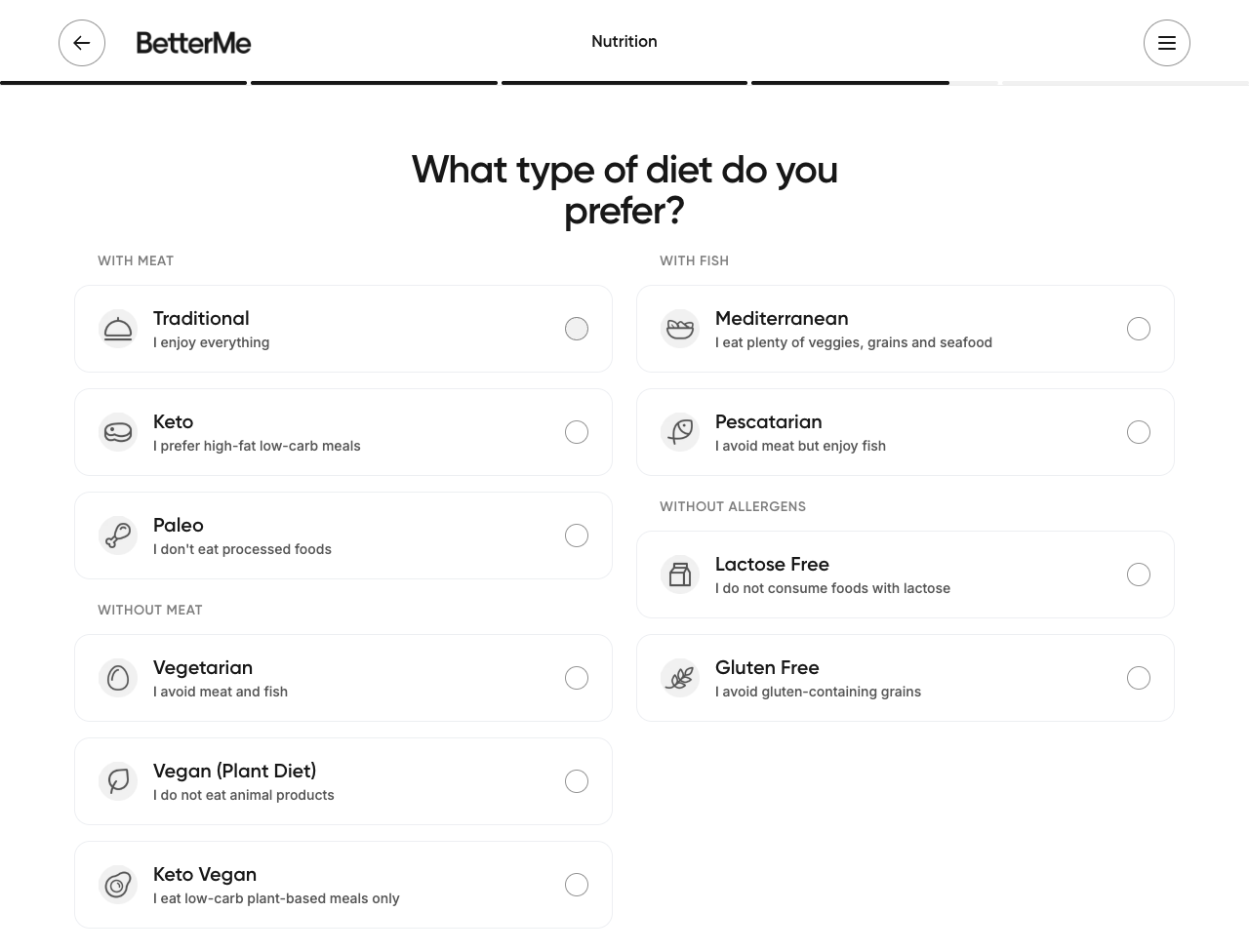
Task: Click the Paleo drumstick icon
Action: pos(118,536)
